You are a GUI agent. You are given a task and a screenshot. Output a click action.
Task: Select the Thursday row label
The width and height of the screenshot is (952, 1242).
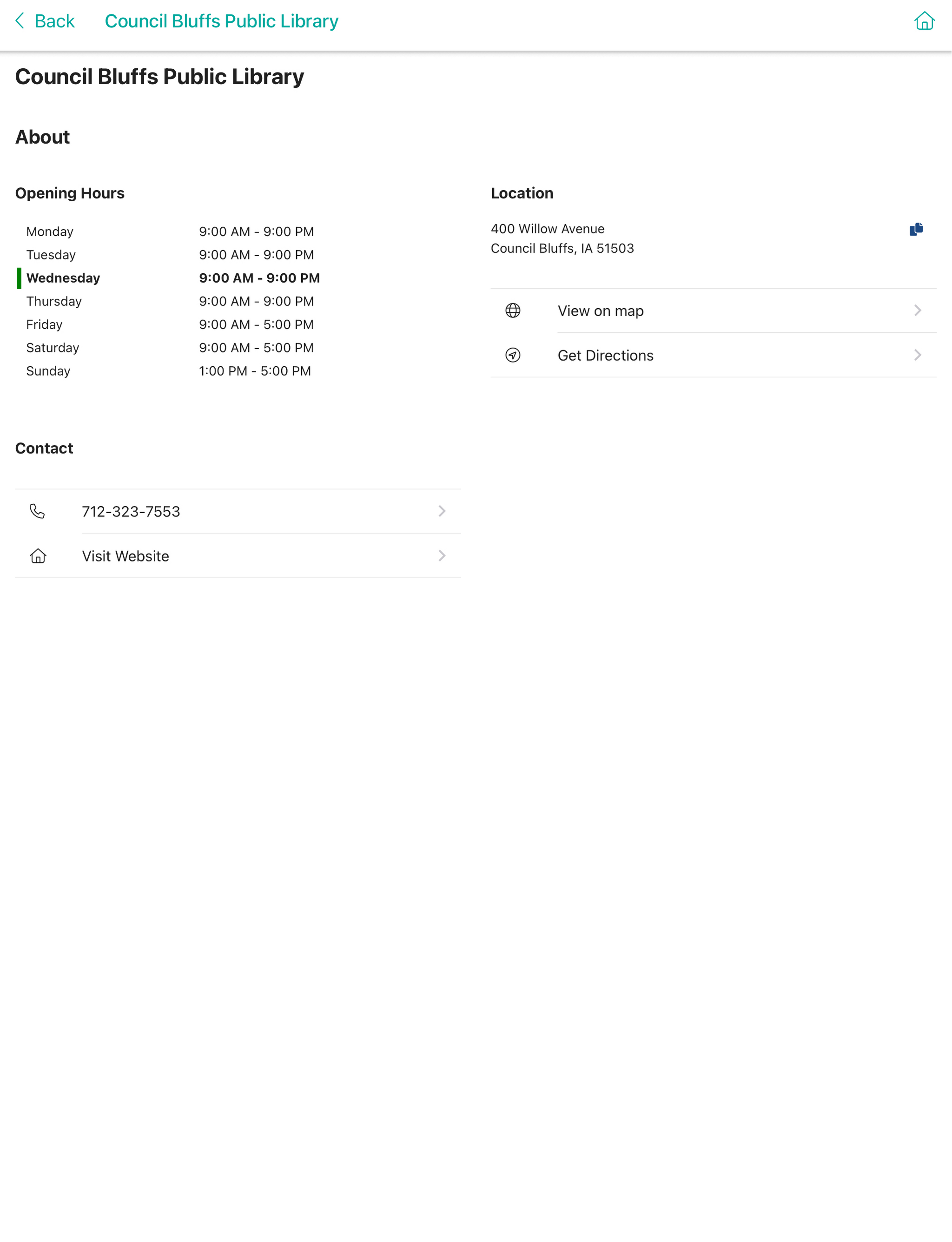(54, 301)
